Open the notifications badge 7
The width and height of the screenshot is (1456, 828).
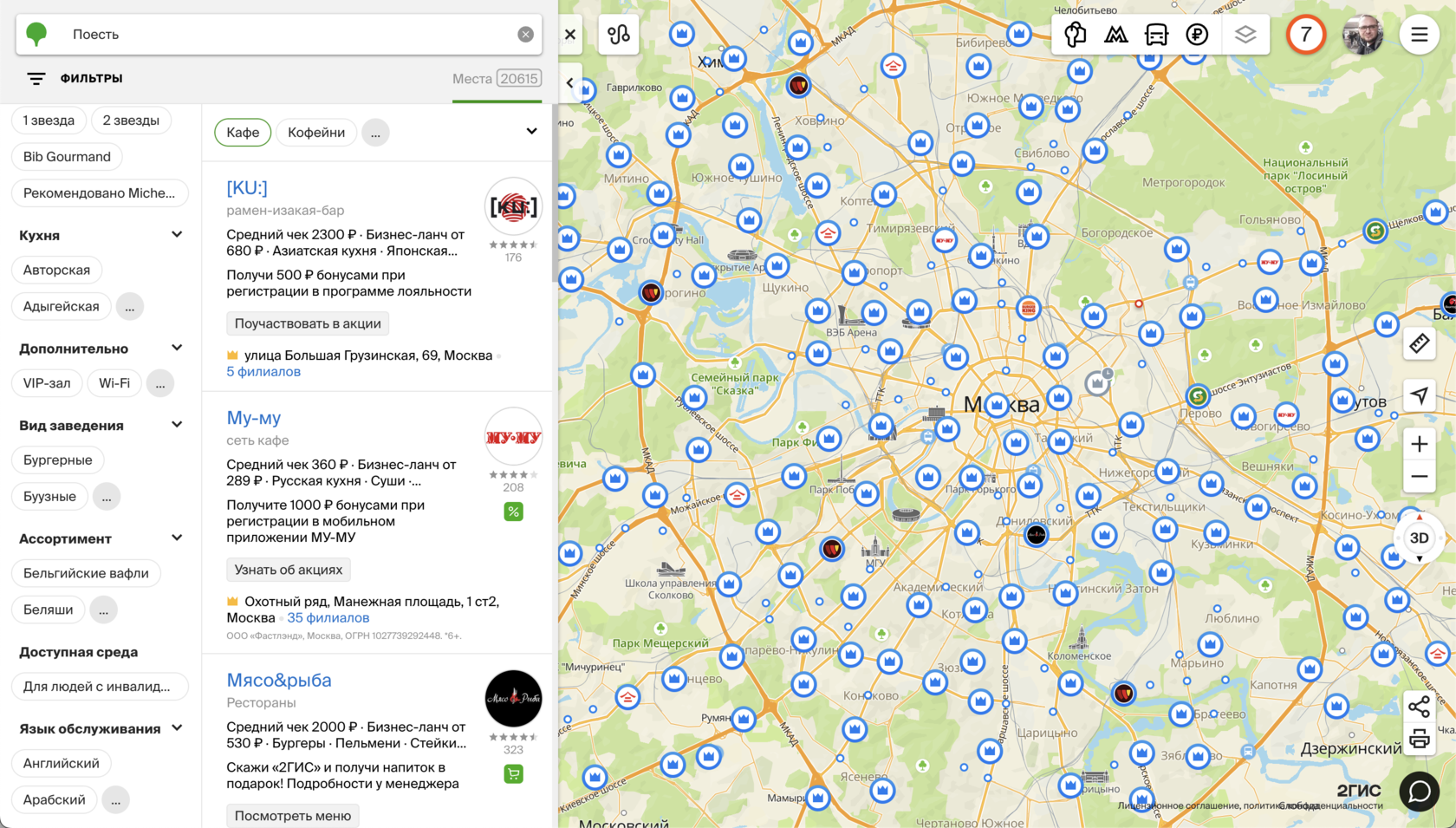point(1305,35)
